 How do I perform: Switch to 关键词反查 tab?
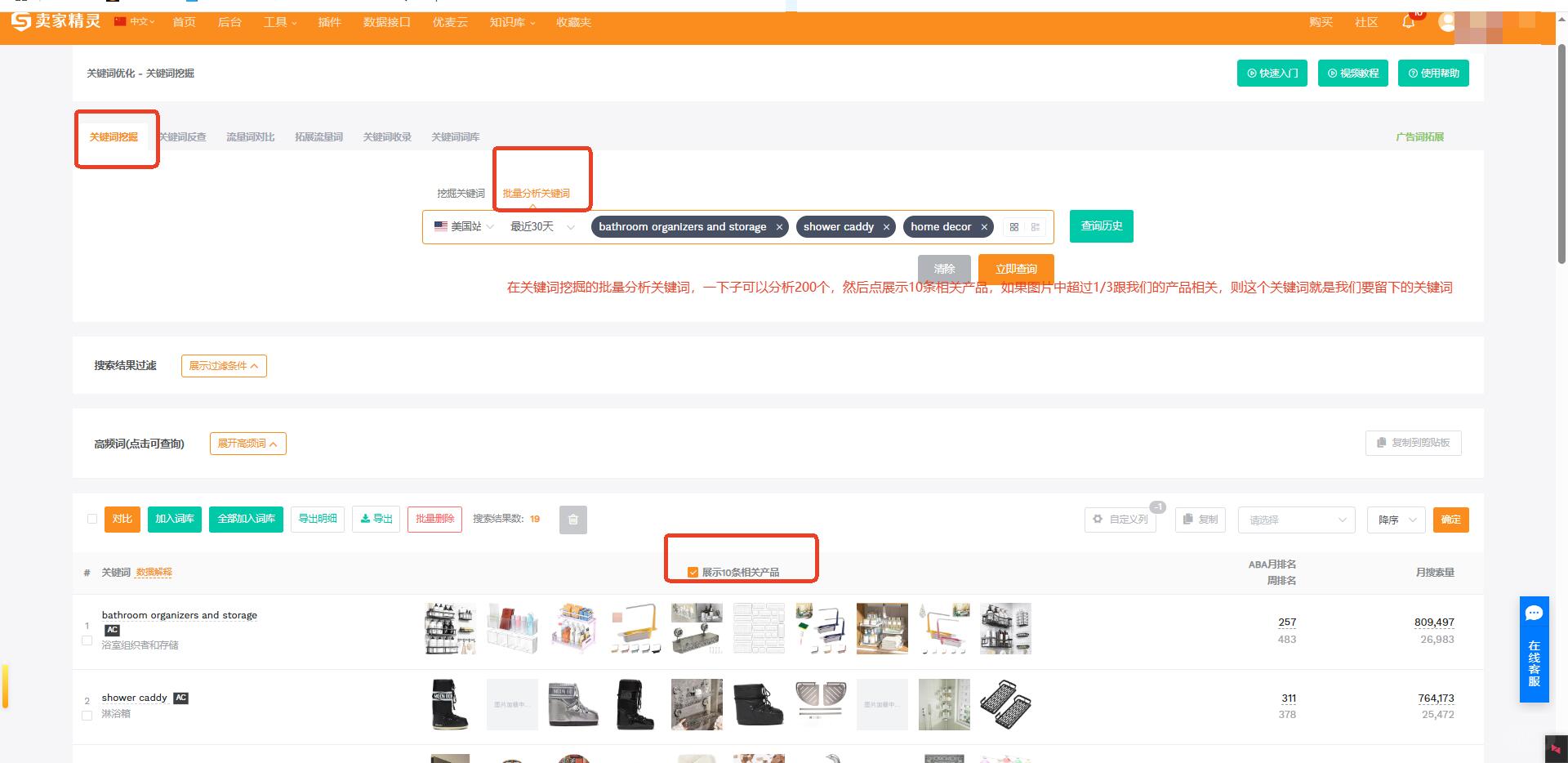pyautogui.click(x=183, y=137)
